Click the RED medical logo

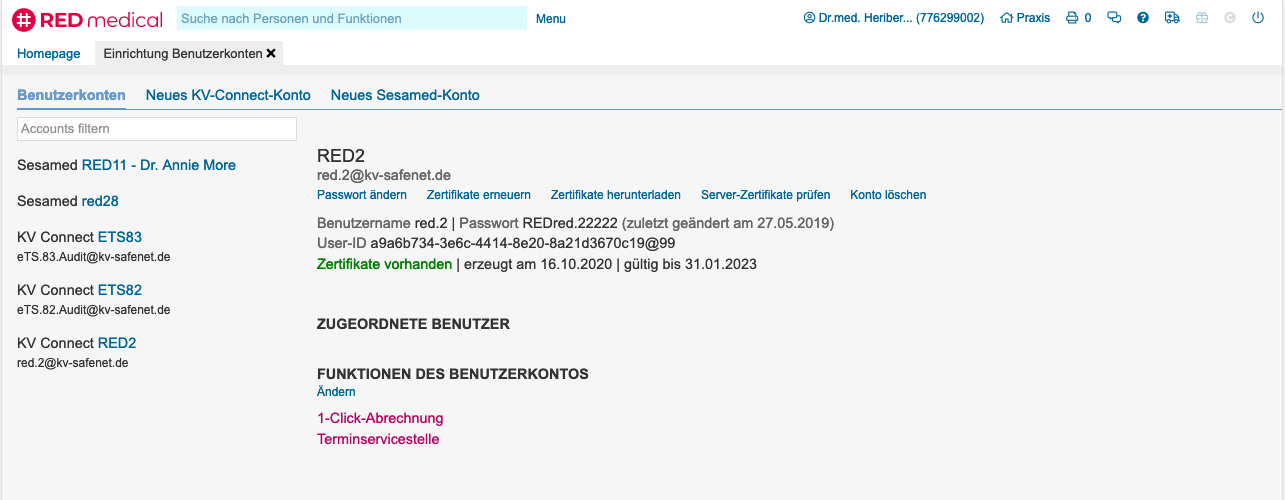click(86, 18)
